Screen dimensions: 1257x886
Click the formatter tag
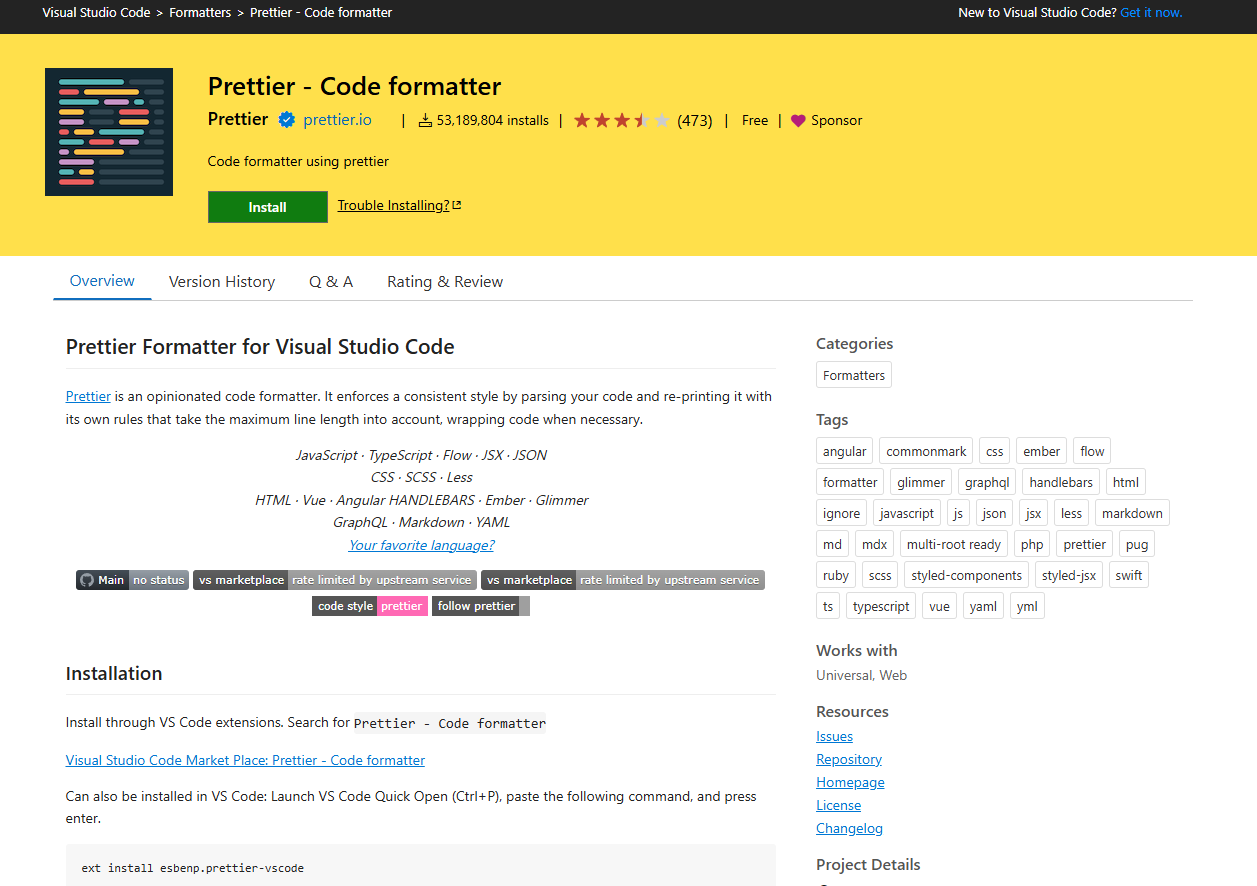[x=850, y=482]
